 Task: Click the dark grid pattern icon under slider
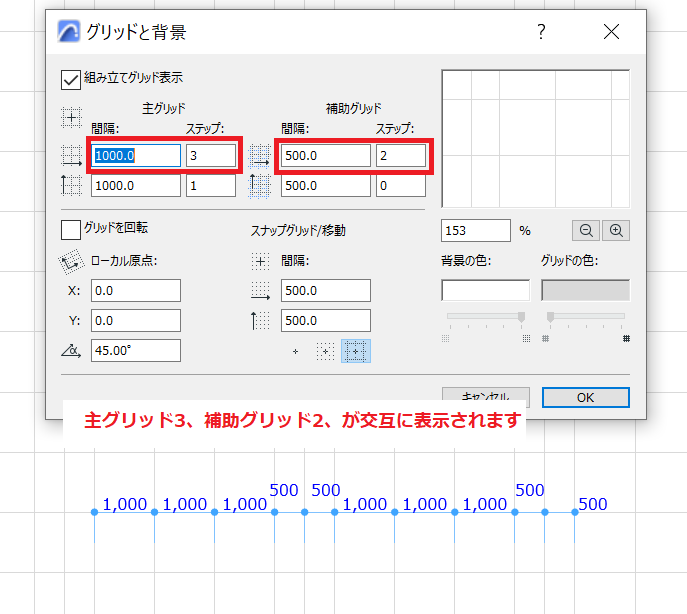point(626,338)
